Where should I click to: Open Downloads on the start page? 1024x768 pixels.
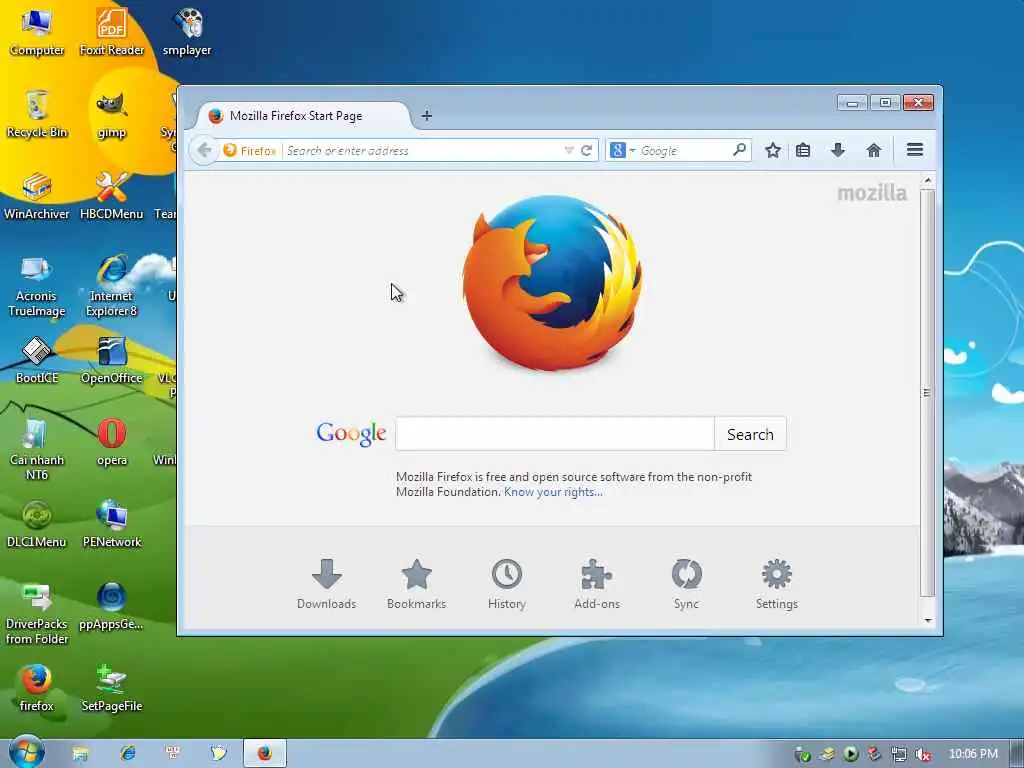point(327,584)
